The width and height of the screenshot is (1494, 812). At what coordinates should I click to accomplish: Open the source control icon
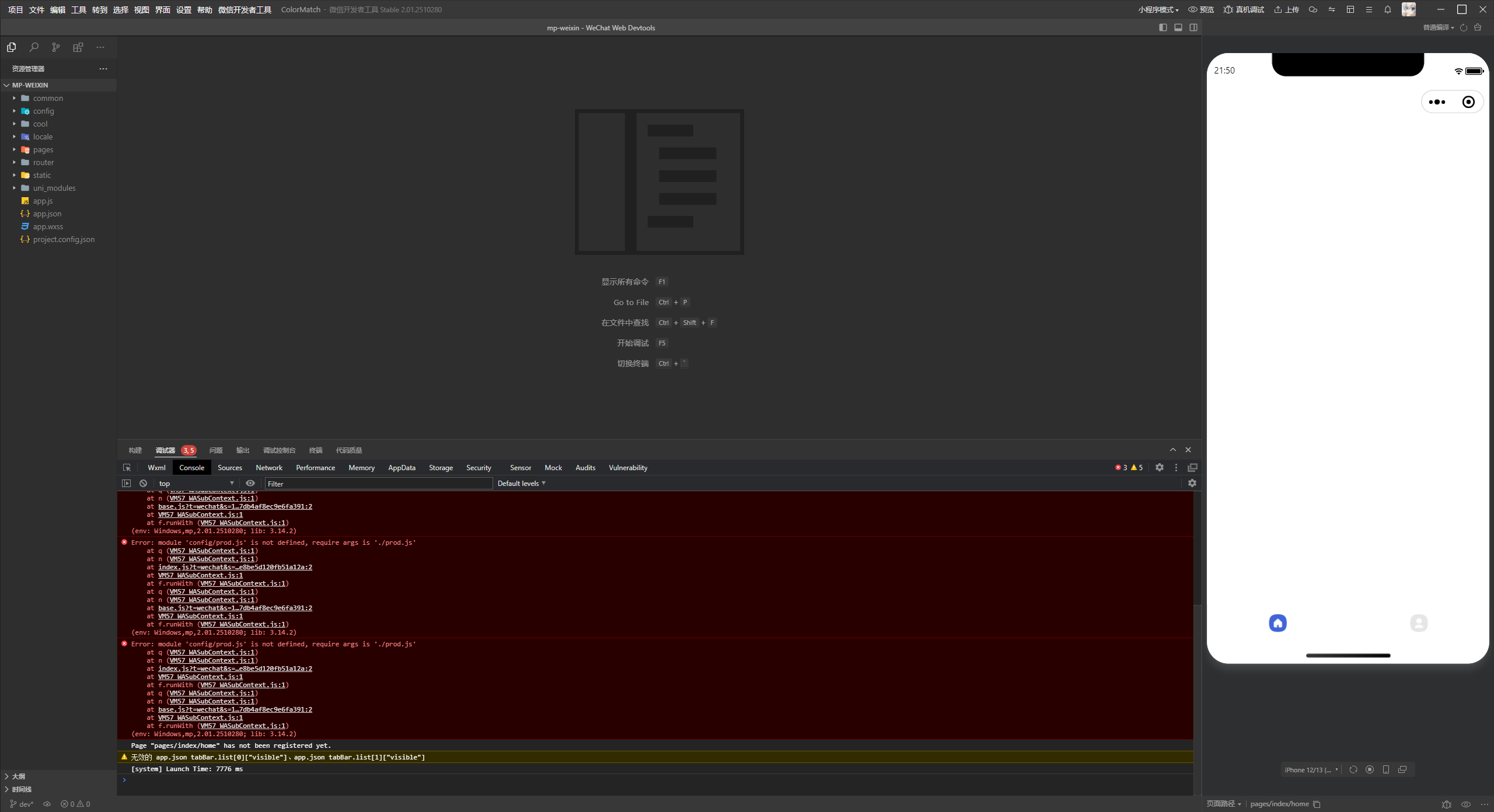pyautogui.click(x=55, y=47)
